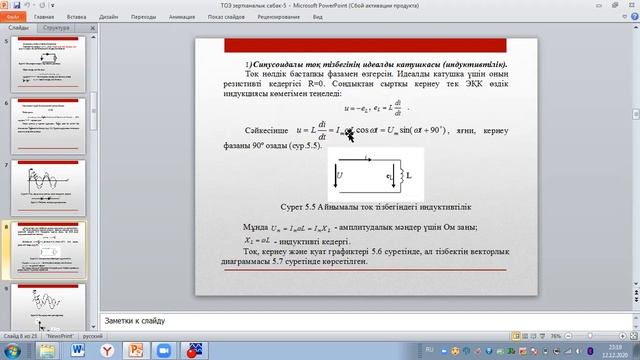The image size is (640, 360).
Task: Click purple Viber icon in system tray
Action: 590,351
